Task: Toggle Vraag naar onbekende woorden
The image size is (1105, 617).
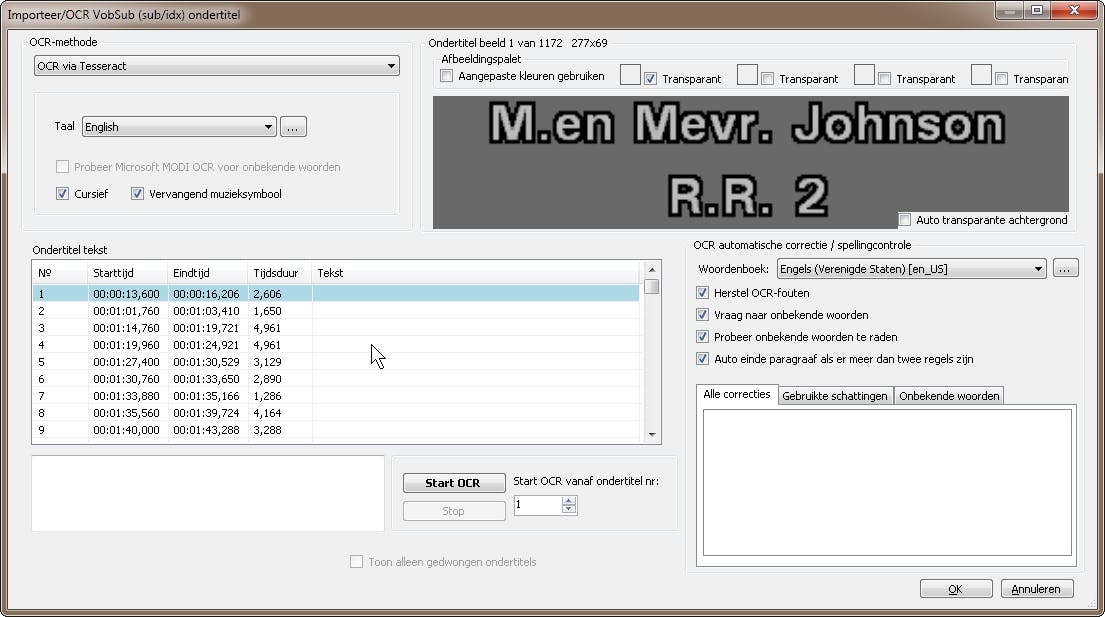Action: (x=703, y=315)
